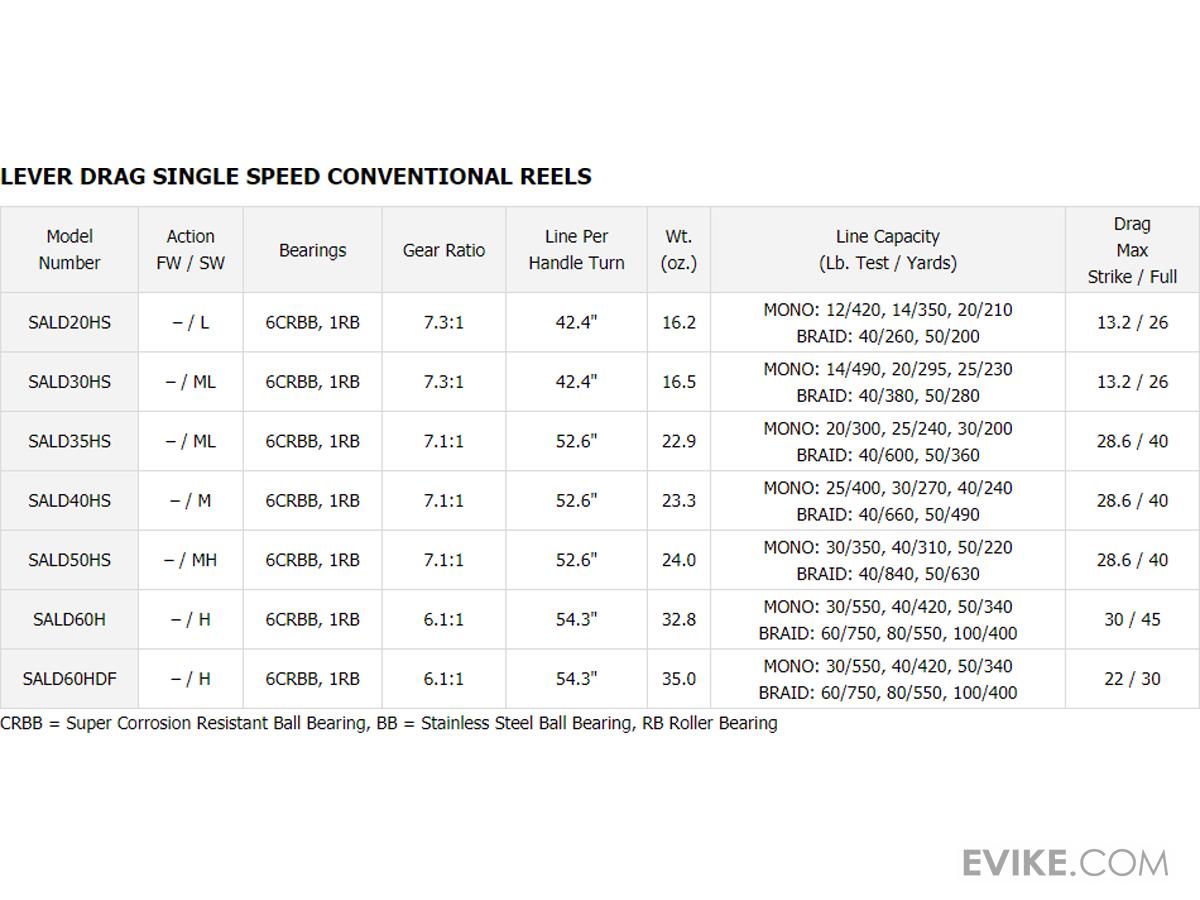Image resolution: width=1200 pixels, height=900 pixels.
Task: Select the Drag Max Strike / Full header
Action: point(1132,250)
